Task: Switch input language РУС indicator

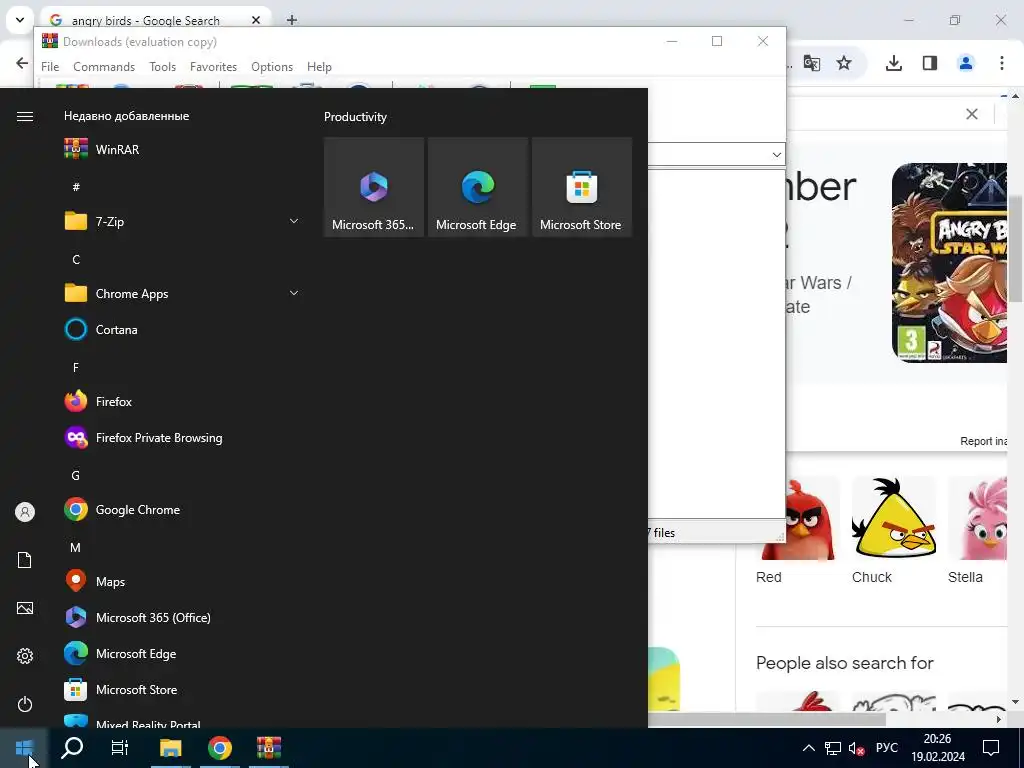Action: (886, 748)
